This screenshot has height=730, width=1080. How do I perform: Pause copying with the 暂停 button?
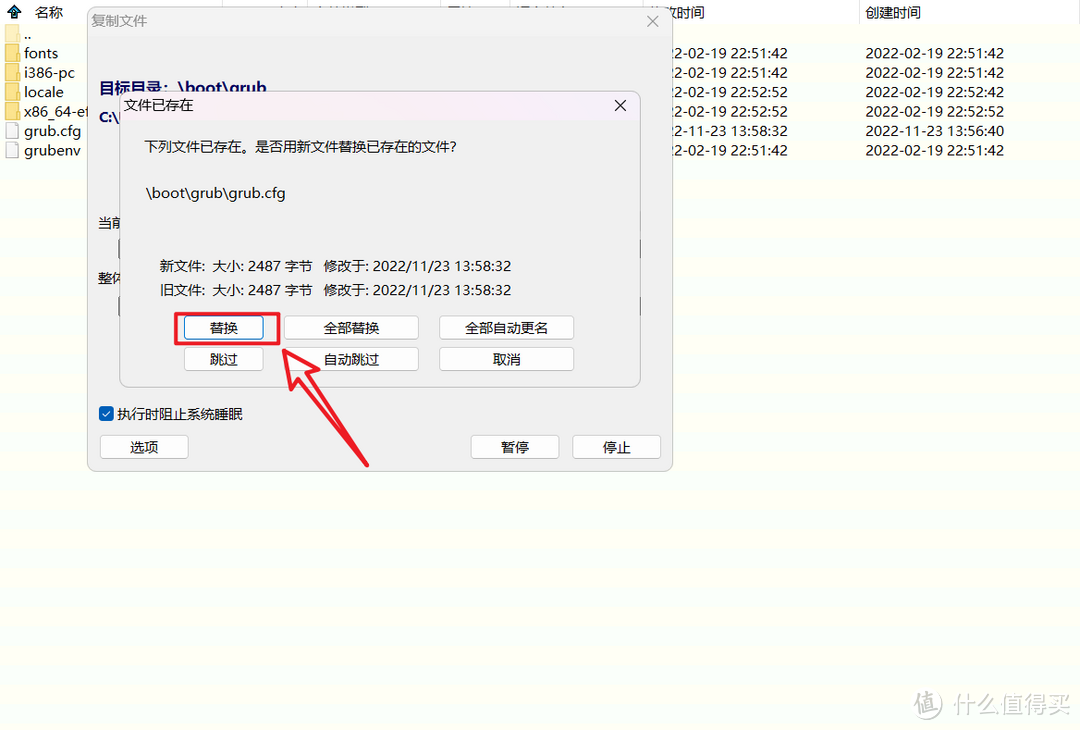pyautogui.click(x=514, y=446)
